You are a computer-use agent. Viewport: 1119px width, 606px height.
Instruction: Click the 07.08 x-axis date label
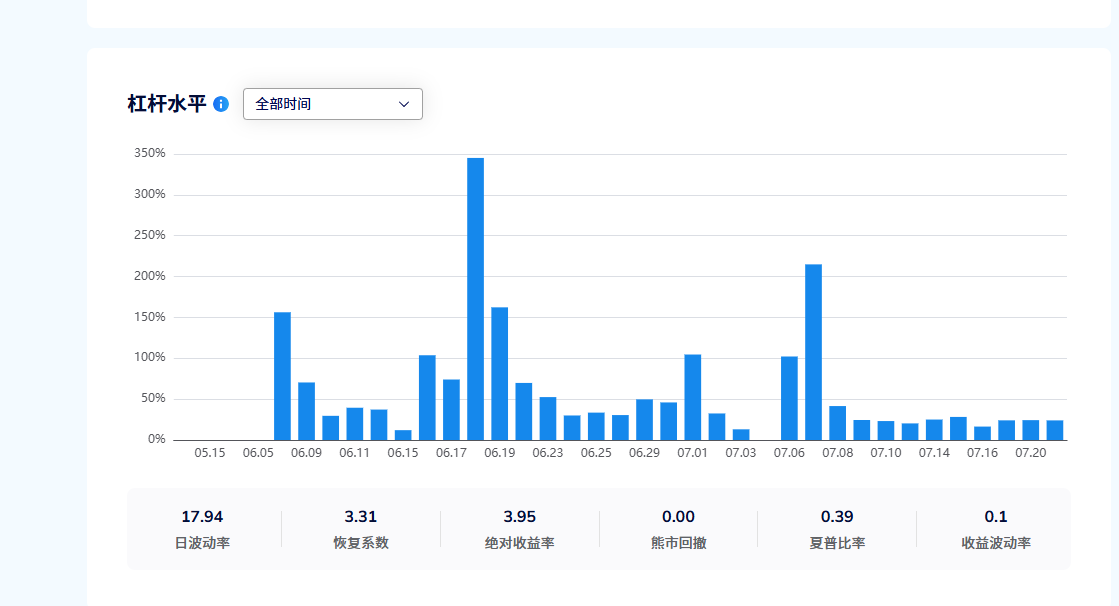point(837,453)
